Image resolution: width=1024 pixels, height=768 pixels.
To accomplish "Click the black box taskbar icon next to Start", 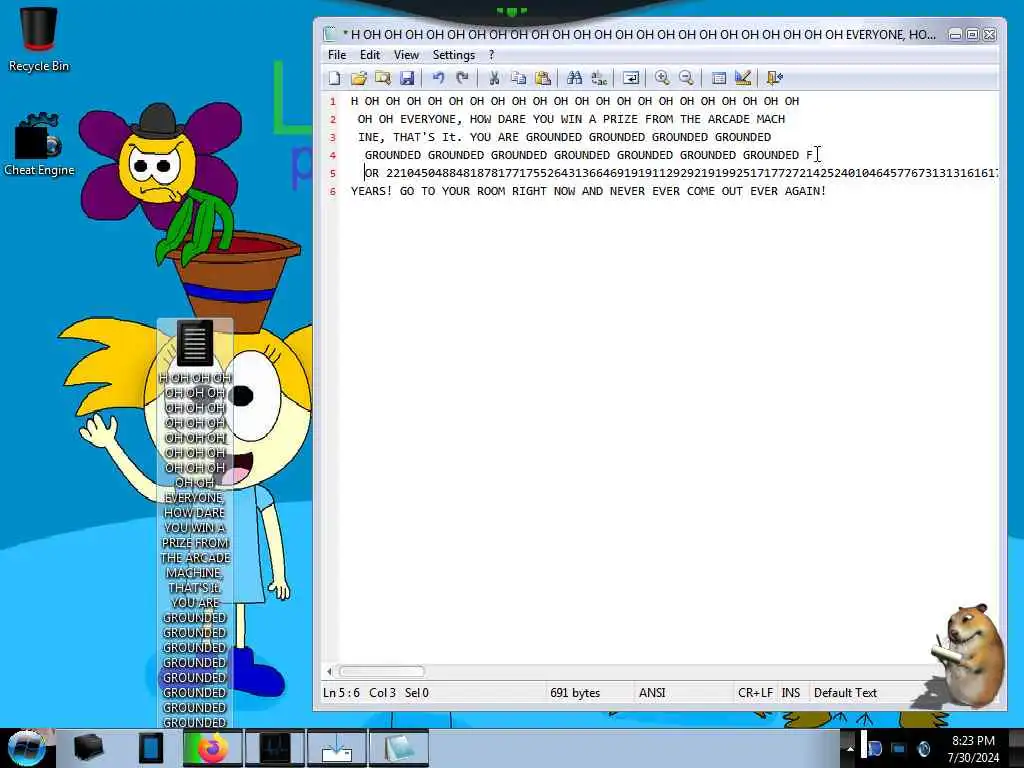I will coord(88,748).
